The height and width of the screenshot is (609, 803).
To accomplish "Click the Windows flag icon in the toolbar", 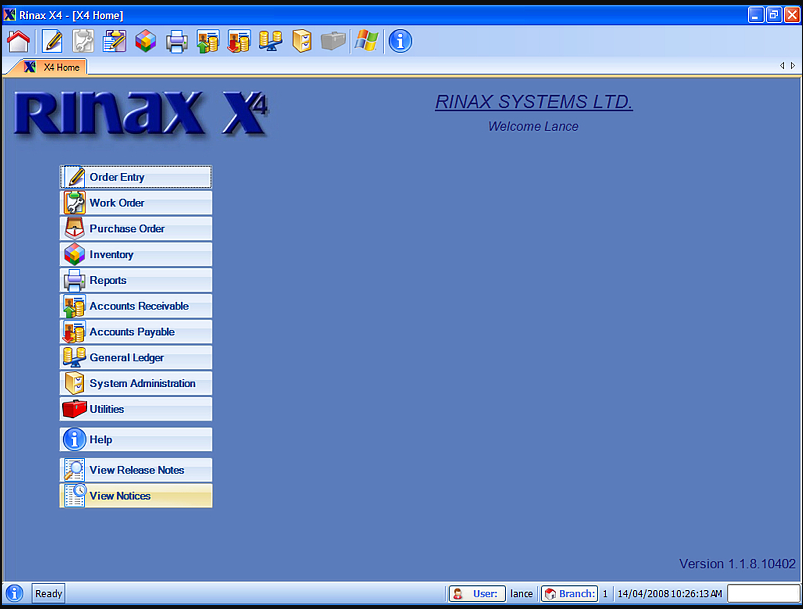I will pyautogui.click(x=367, y=41).
